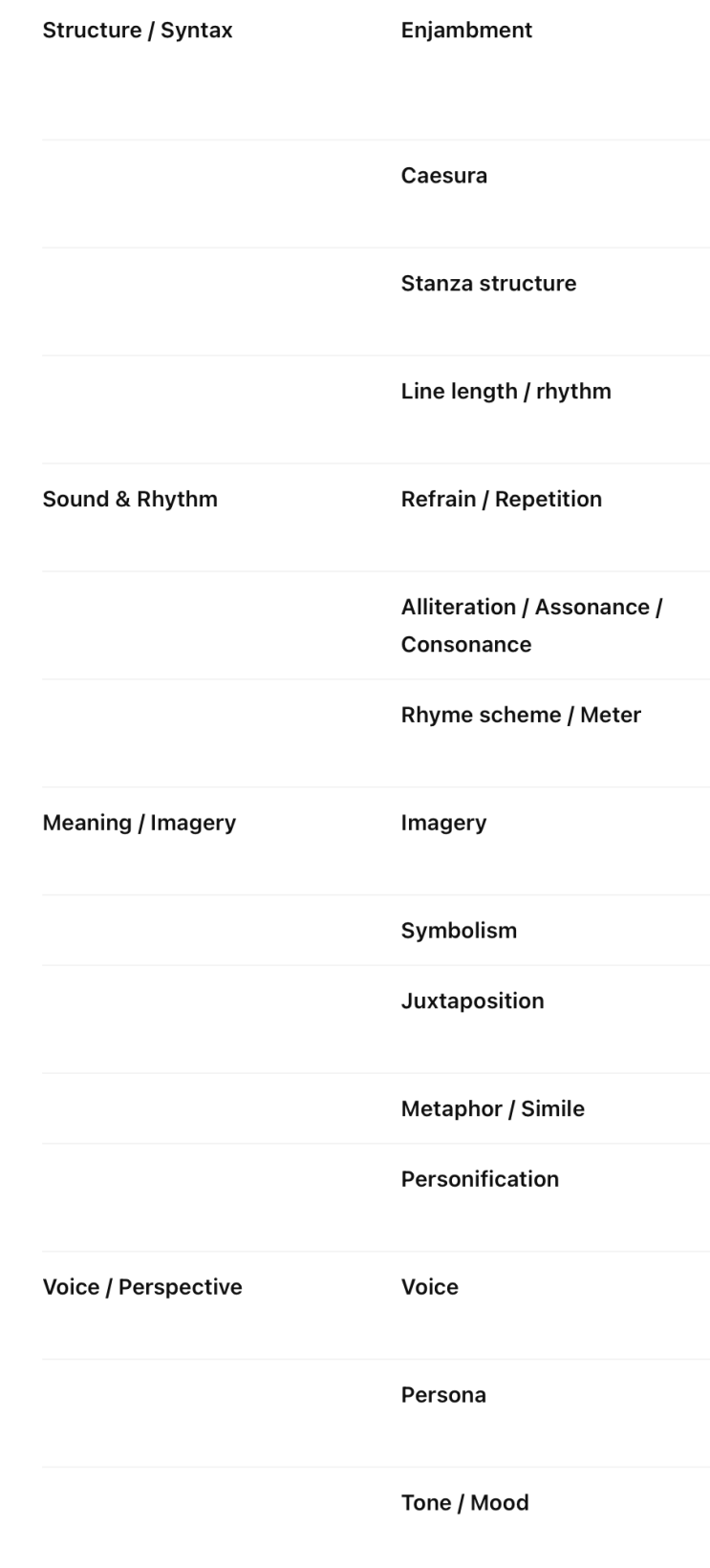The width and height of the screenshot is (710, 1568).
Task: Select the Metaphor / Simile cell
Action: pos(492,1109)
